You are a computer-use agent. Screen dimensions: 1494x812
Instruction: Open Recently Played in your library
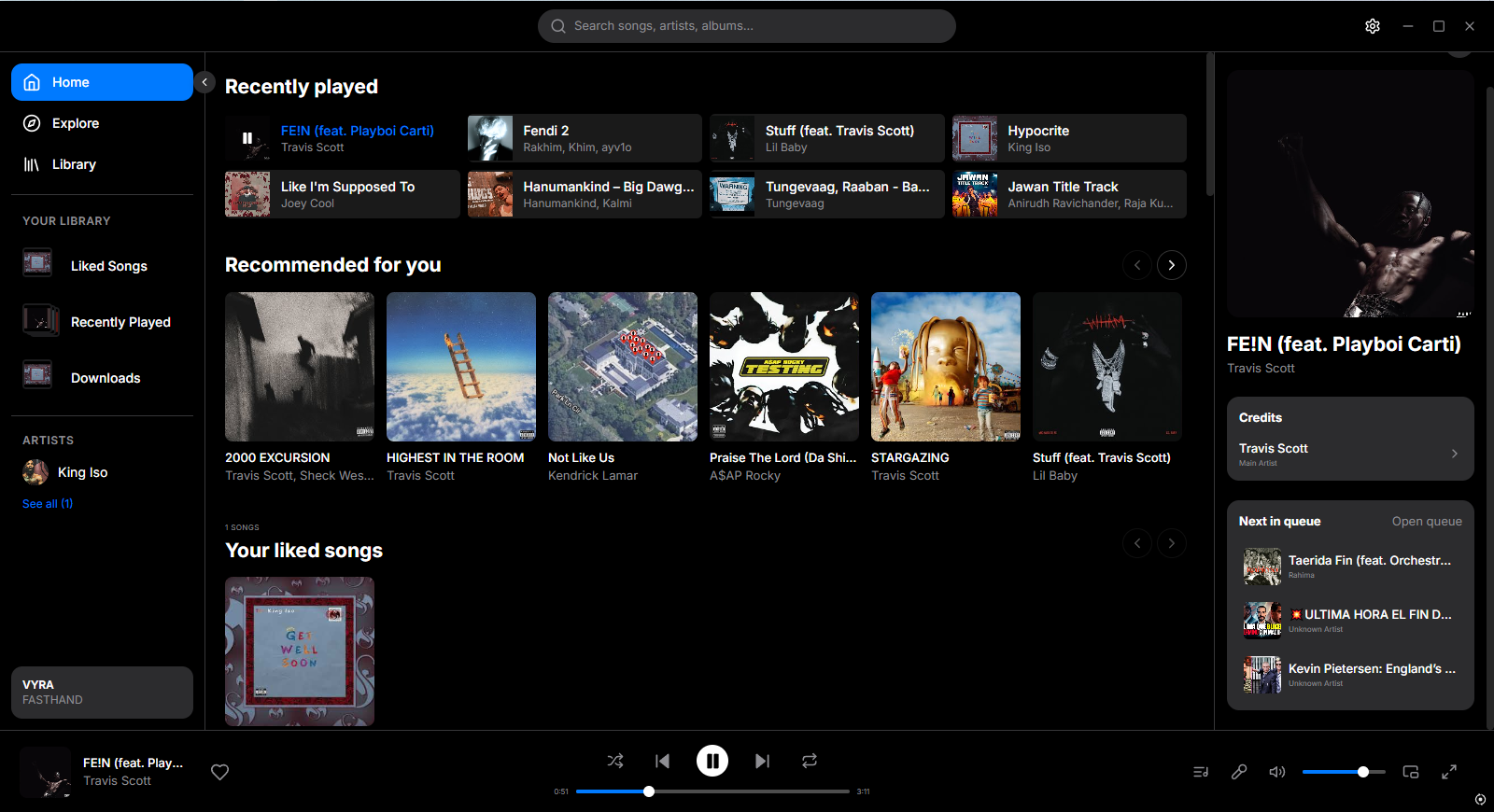102,322
